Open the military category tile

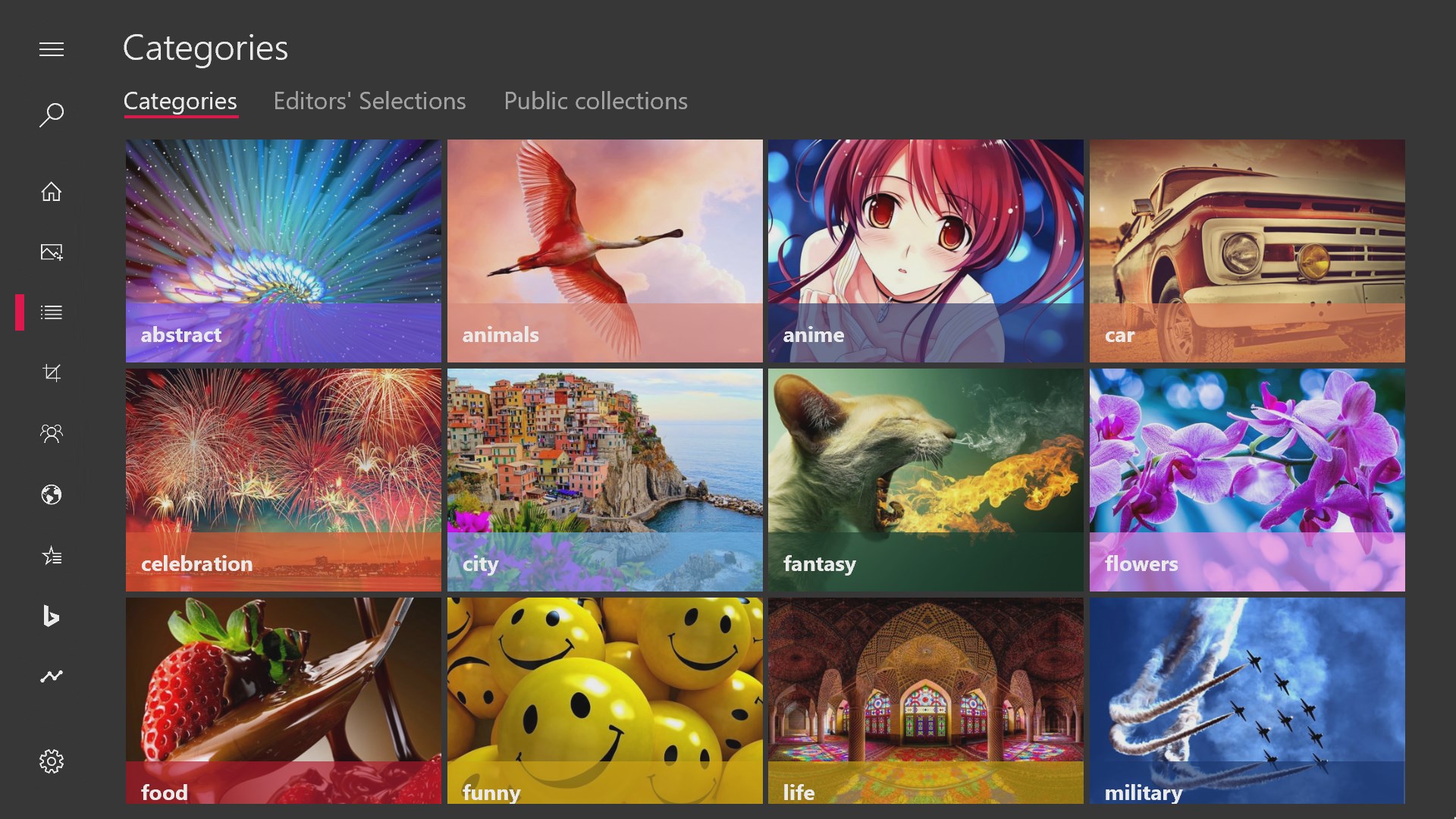point(1247,701)
